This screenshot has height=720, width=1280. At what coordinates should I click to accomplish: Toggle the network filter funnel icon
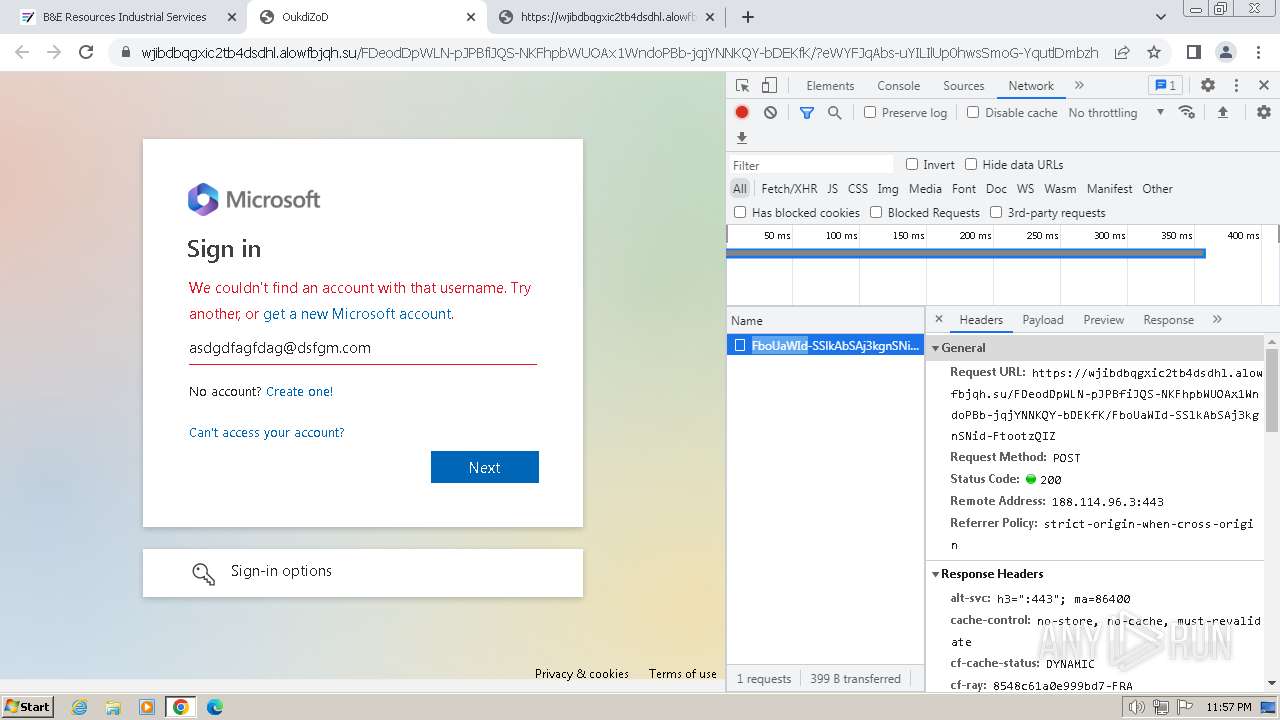pos(807,113)
